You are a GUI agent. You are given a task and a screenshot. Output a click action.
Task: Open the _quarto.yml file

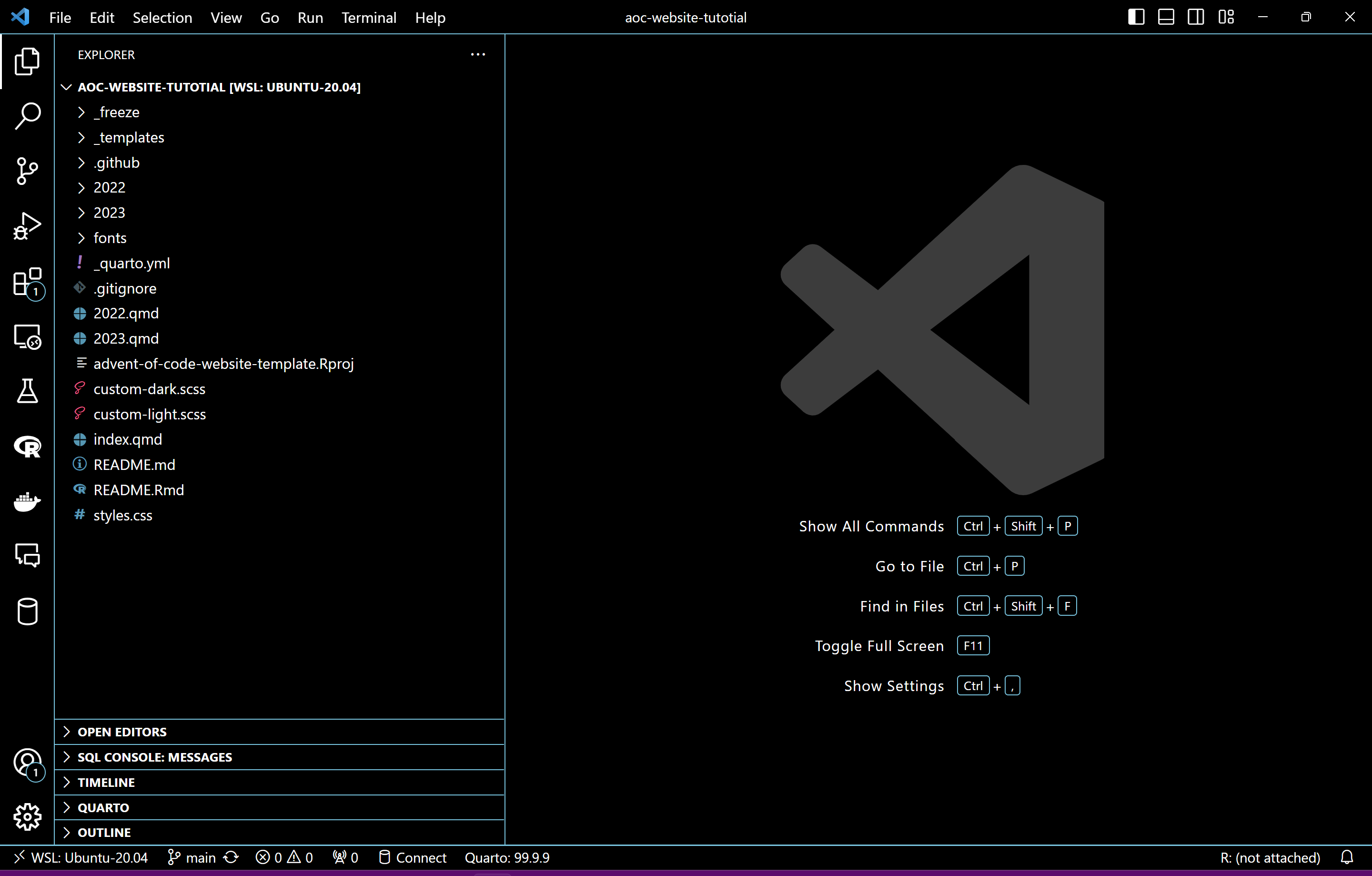(131, 263)
